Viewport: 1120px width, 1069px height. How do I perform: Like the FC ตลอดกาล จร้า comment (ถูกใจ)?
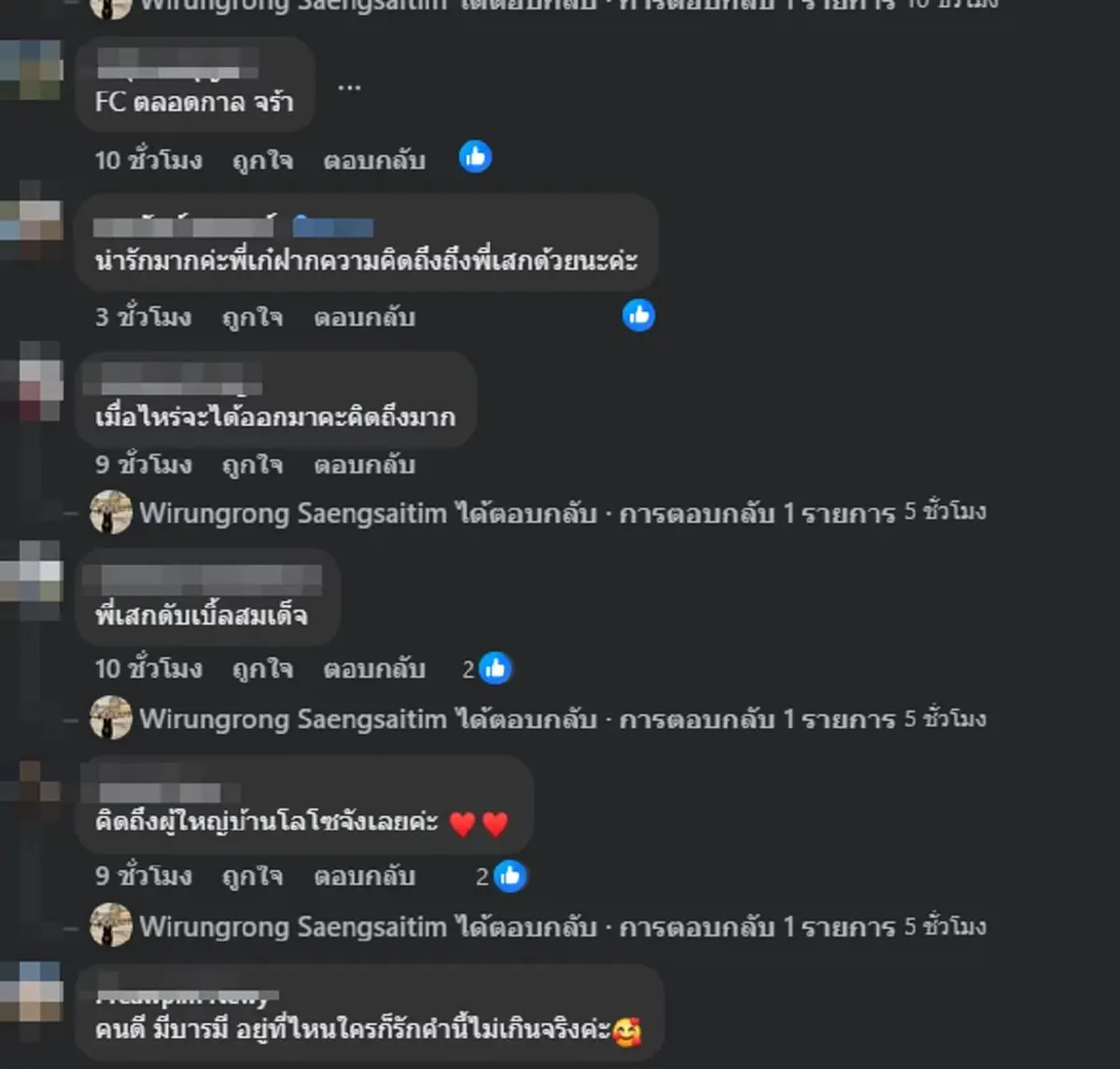click(x=262, y=160)
